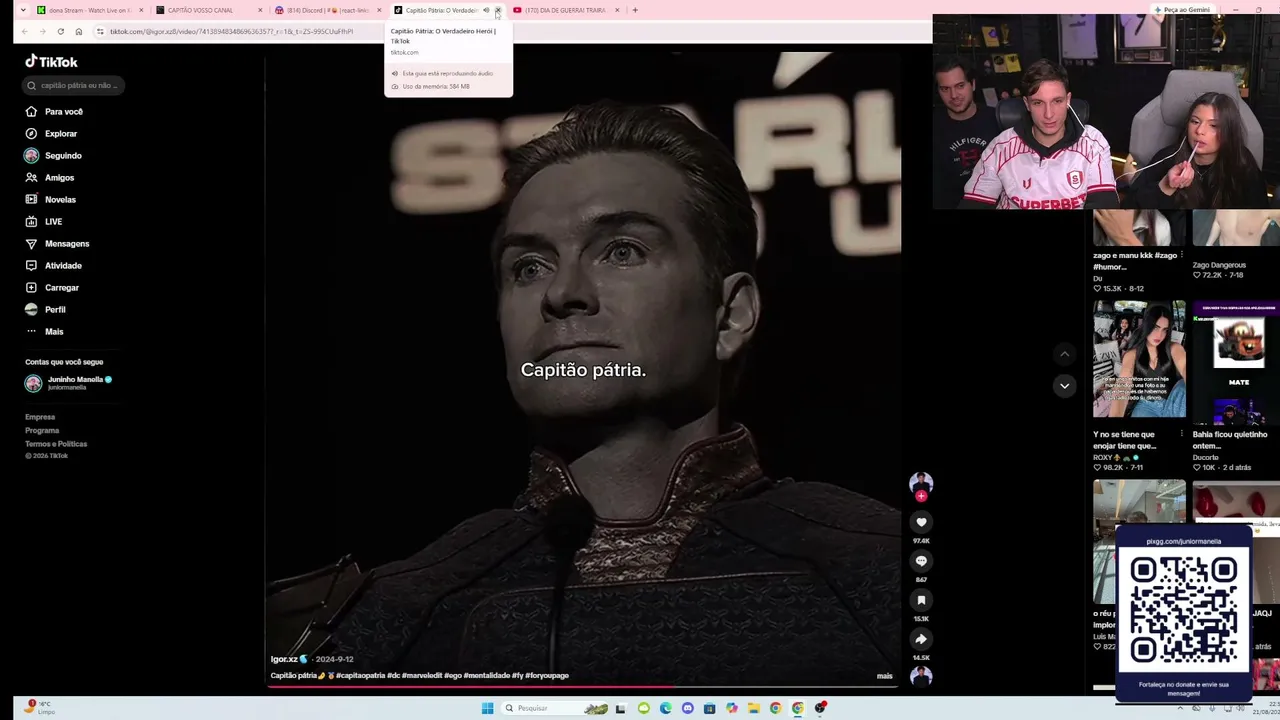
Task: Seek on the video progress bar
Action: [x=583, y=686]
